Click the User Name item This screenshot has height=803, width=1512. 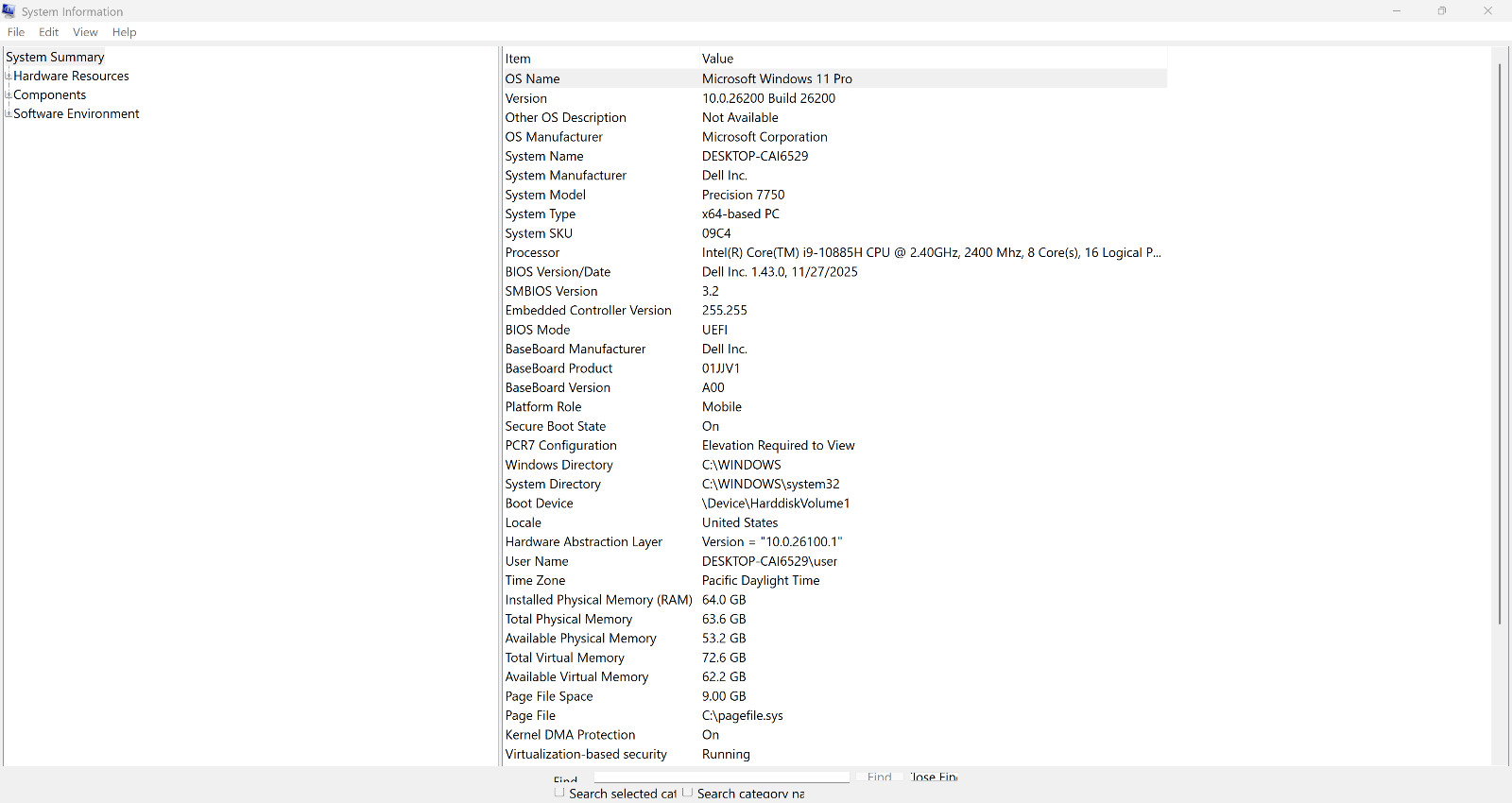point(537,561)
